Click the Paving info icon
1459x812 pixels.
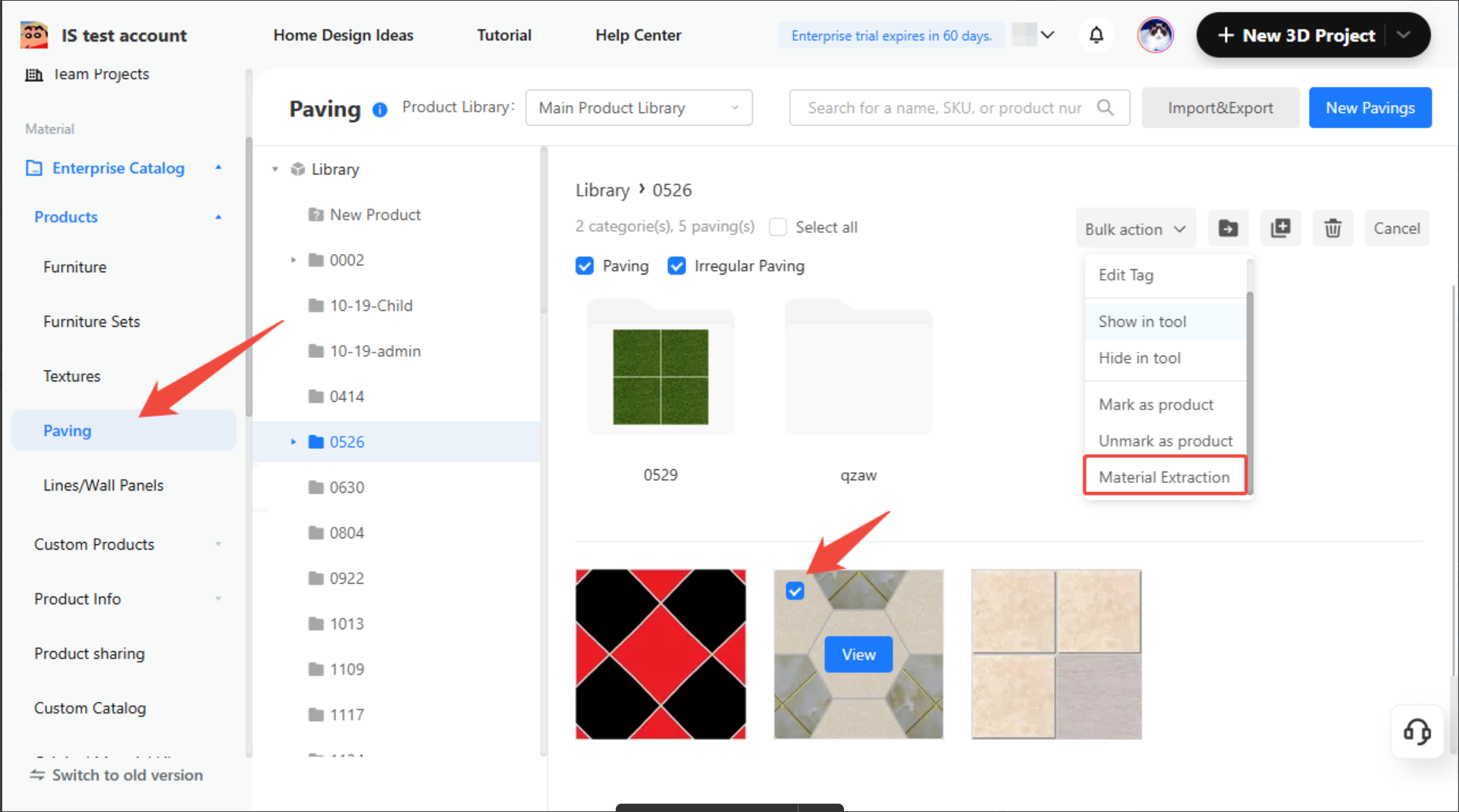tap(380, 110)
